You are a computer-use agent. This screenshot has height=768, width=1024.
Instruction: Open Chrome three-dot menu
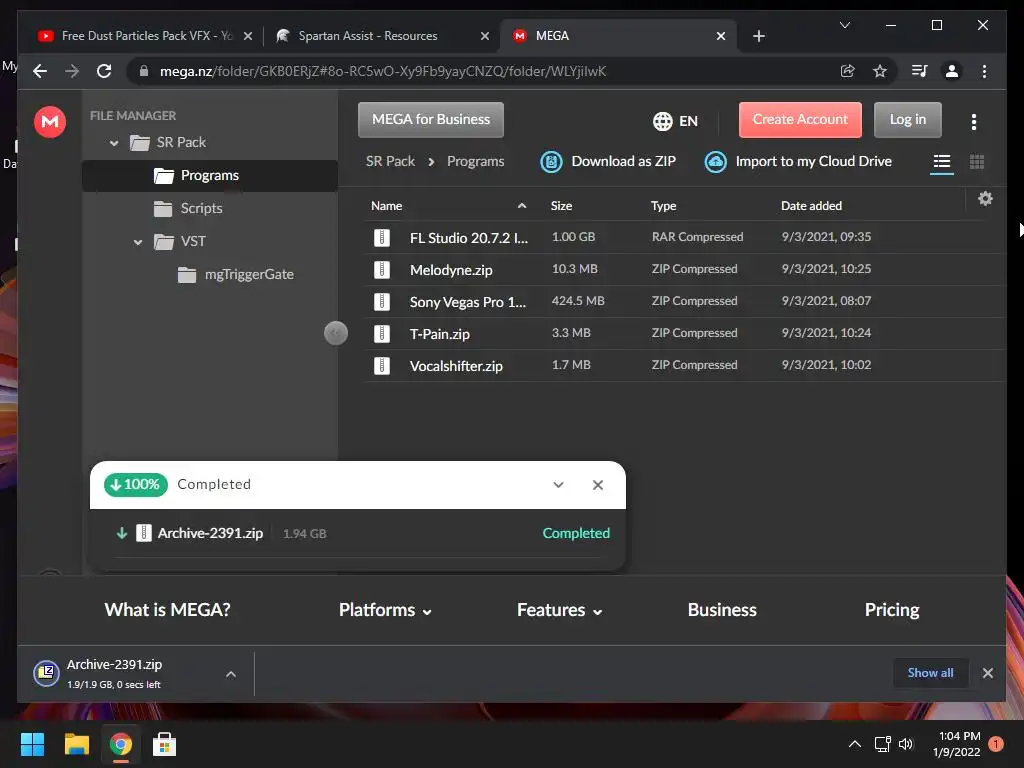tap(984, 71)
